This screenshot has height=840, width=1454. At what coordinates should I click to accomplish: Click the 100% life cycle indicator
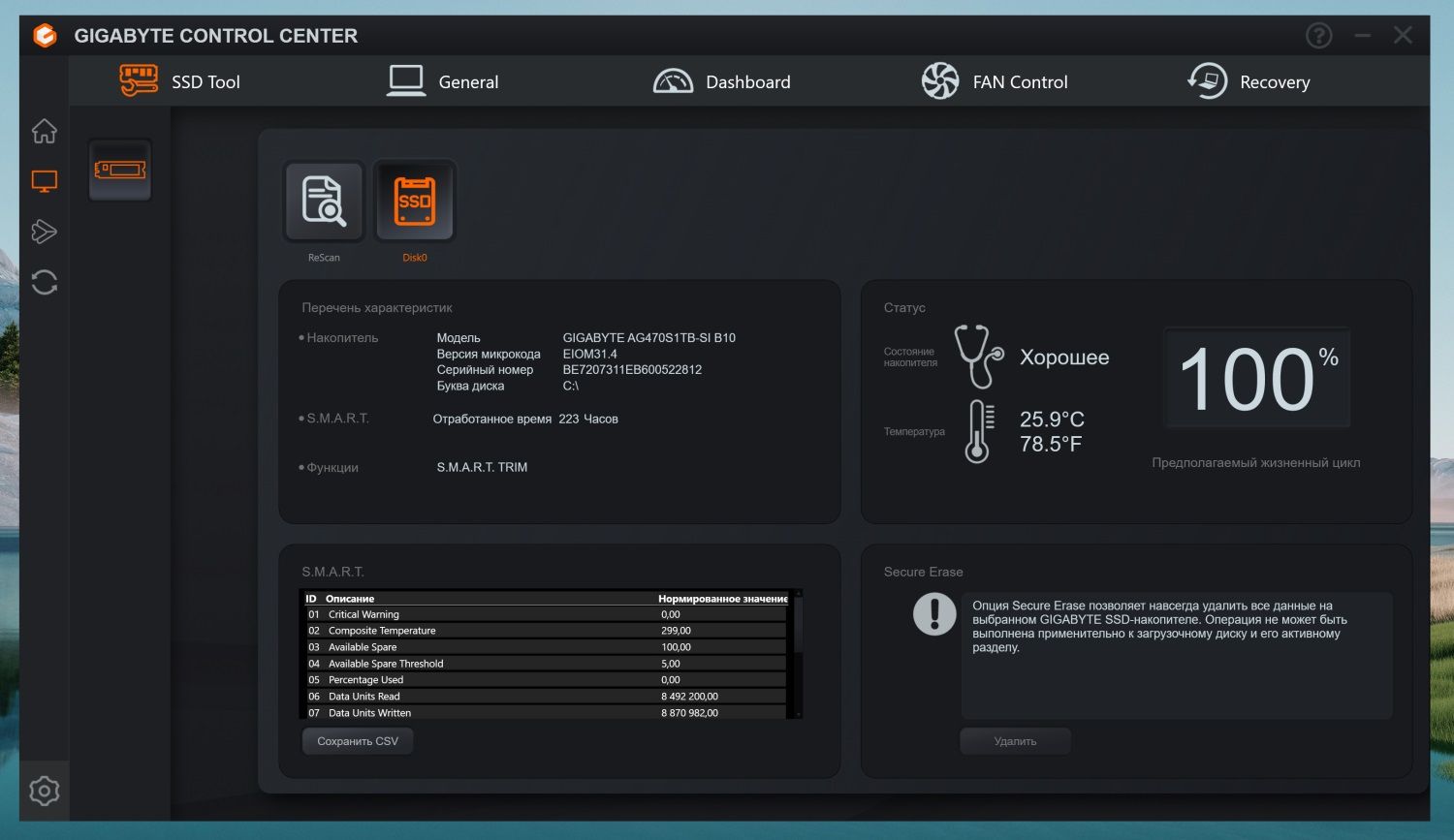(x=1257, y=378)
